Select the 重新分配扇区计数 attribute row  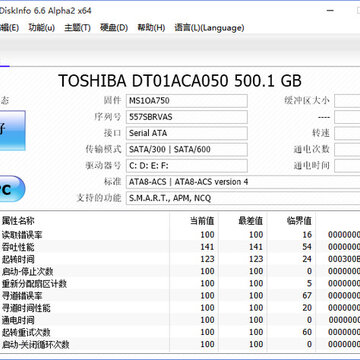tap(180, 283)
